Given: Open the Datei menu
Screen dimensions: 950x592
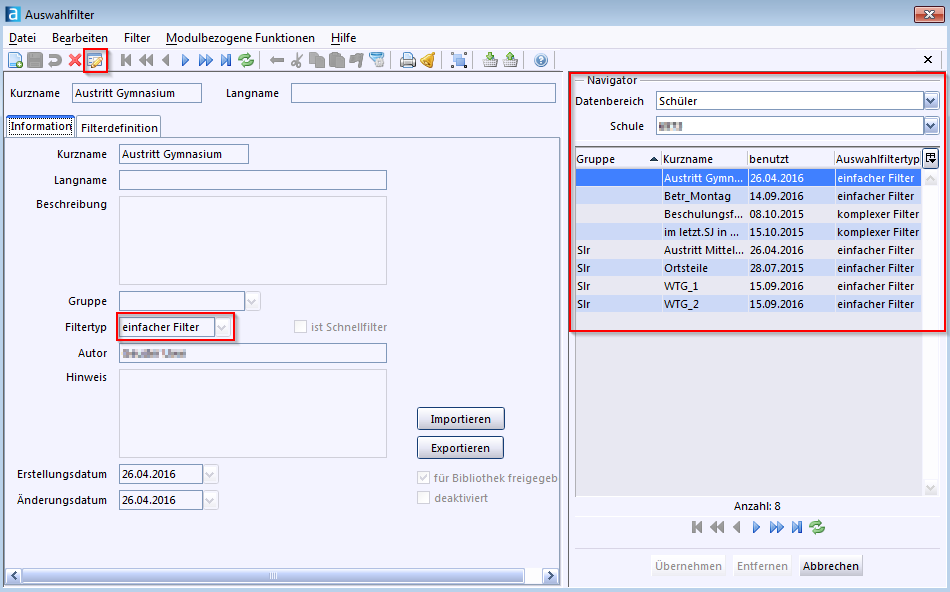Looking at the screenshot, I should pos(22,38).
